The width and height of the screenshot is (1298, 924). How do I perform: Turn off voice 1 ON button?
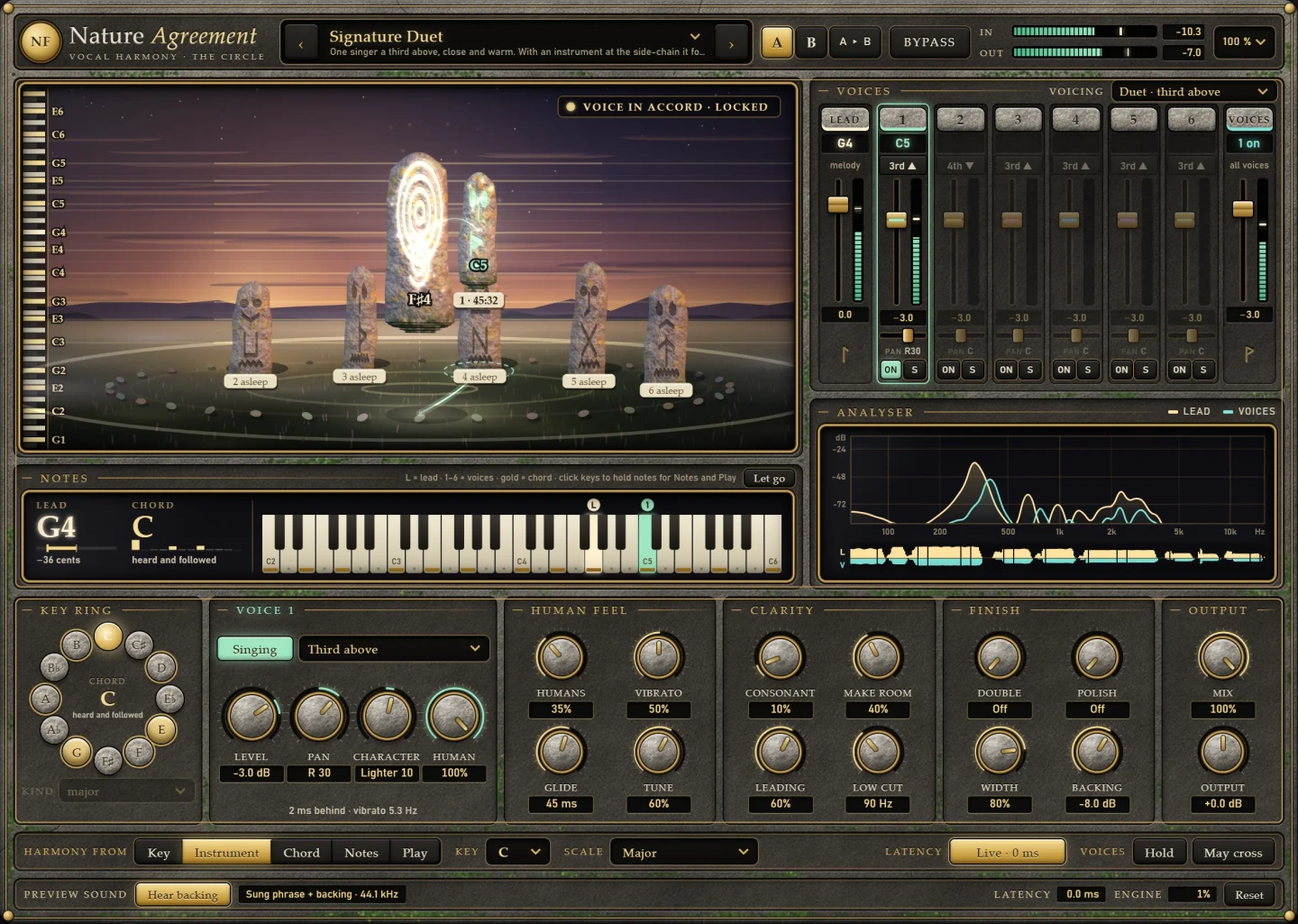[x=891, y=370]
